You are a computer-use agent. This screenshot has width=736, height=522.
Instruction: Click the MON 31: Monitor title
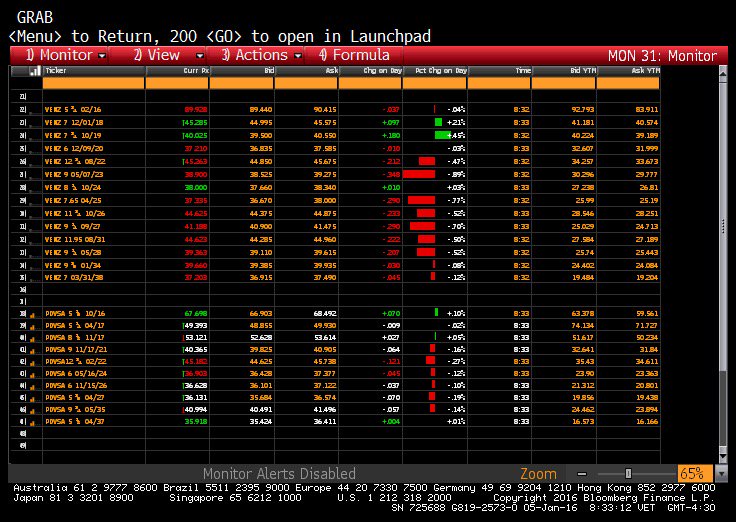[662, 56]
